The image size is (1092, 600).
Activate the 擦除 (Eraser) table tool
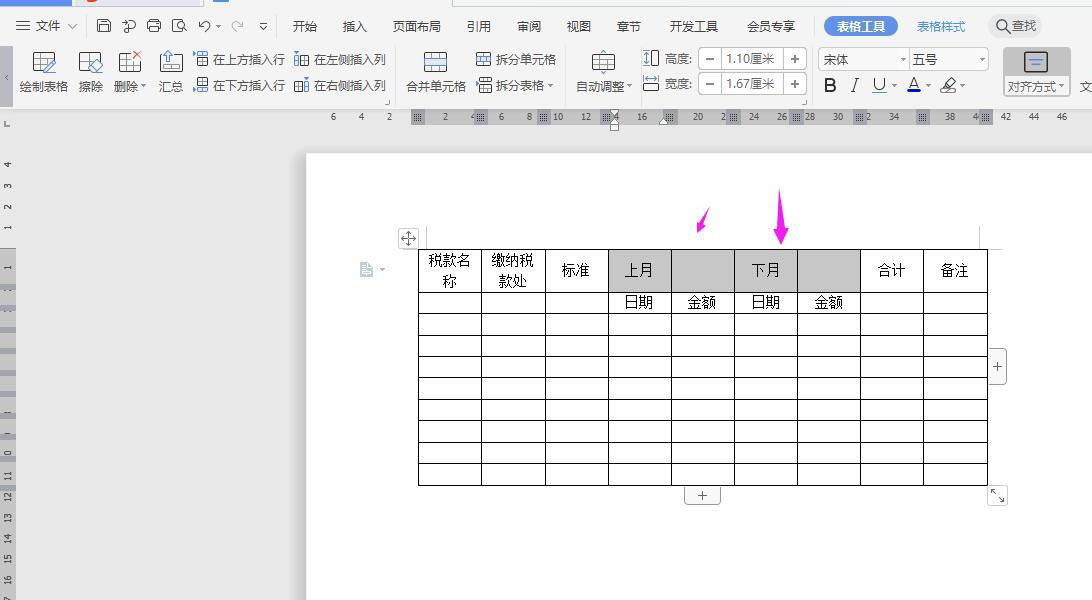point(91,70)
